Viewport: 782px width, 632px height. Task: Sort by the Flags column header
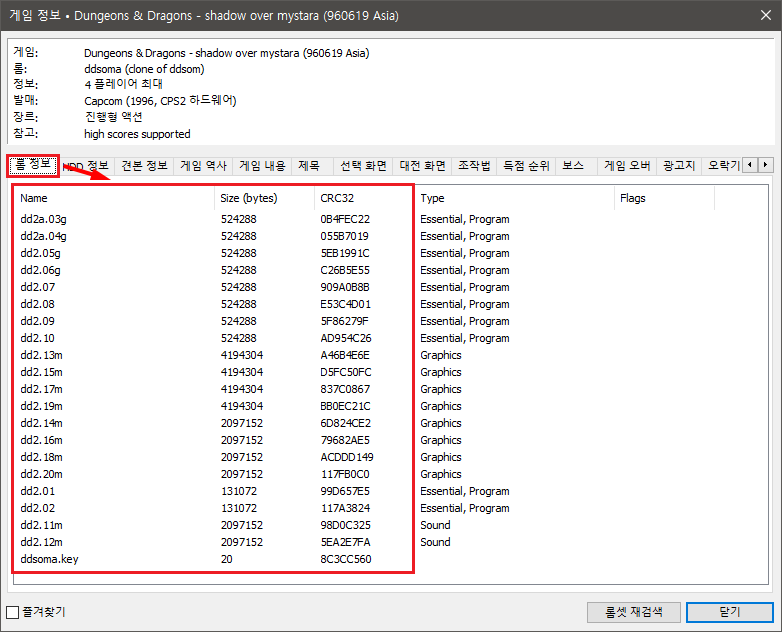[x=664, y=198]
